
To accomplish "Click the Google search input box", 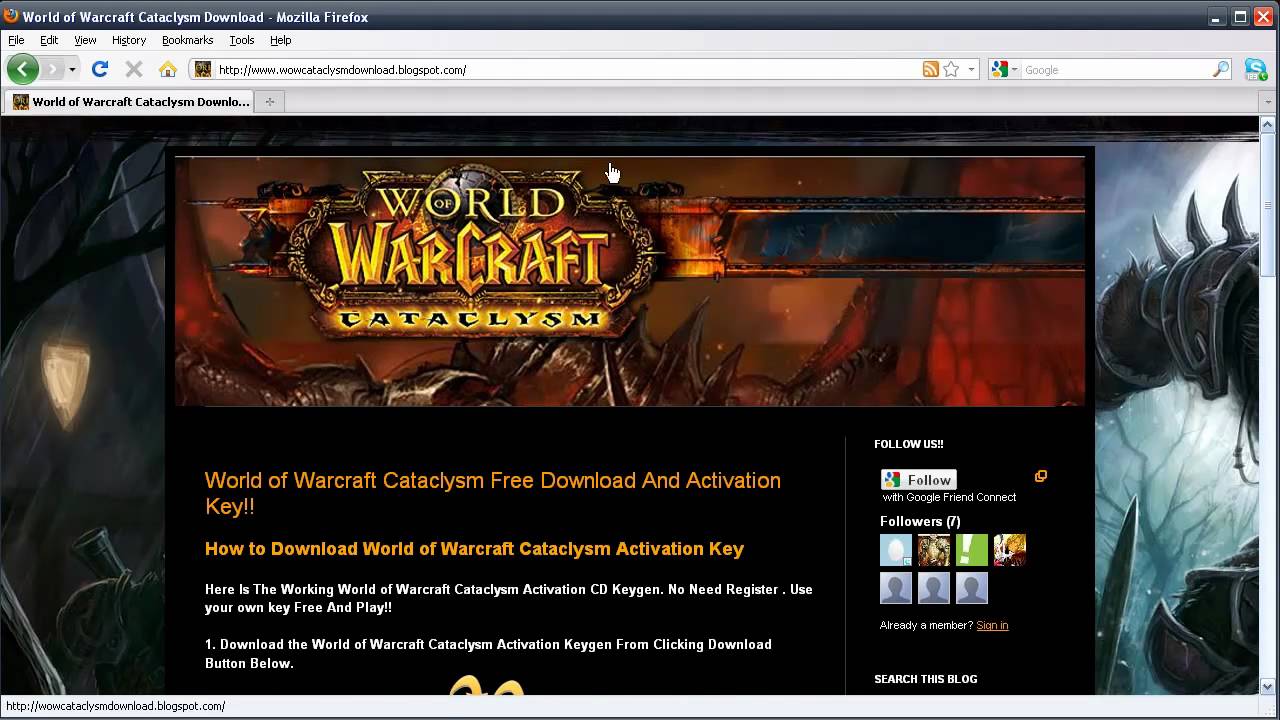I will click(1115, 70).
